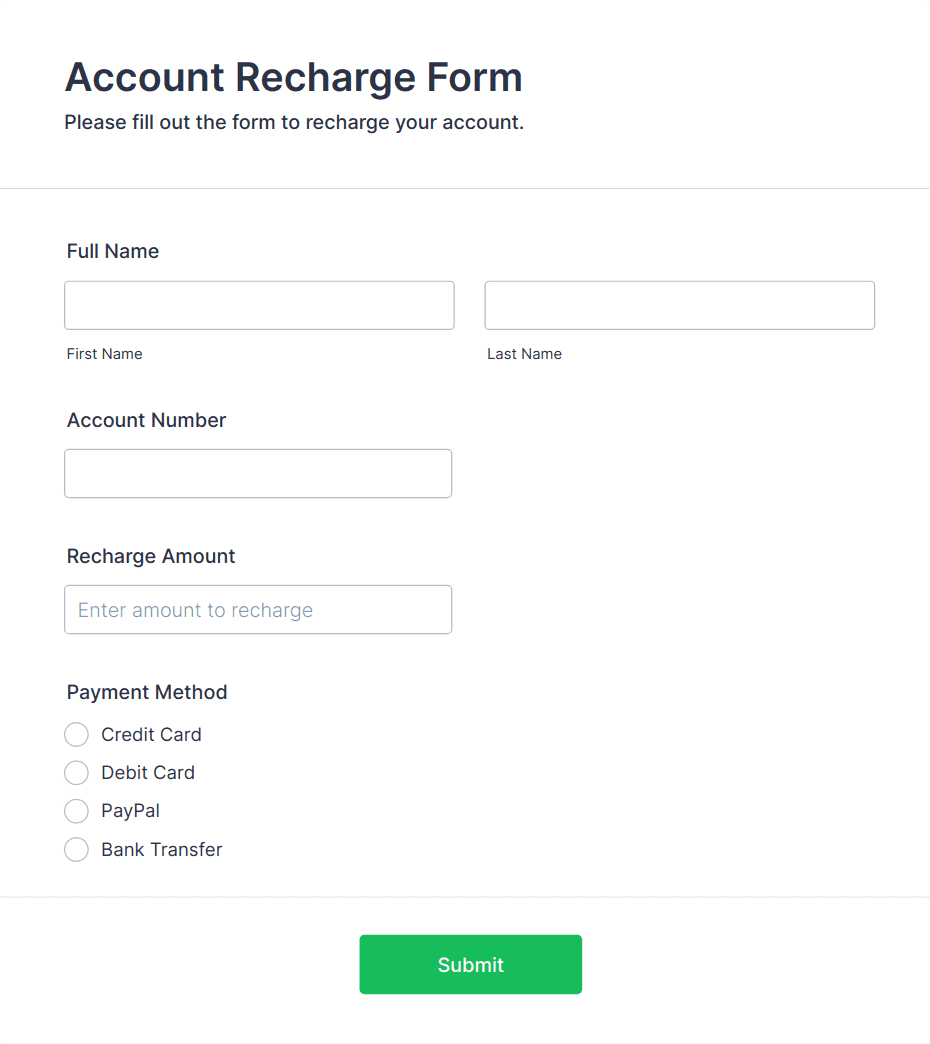This screenshot has width=930, height=1044.
Task: Click the Account Recharge Form title
Action: pyautogui.click(x=293, y=77)
